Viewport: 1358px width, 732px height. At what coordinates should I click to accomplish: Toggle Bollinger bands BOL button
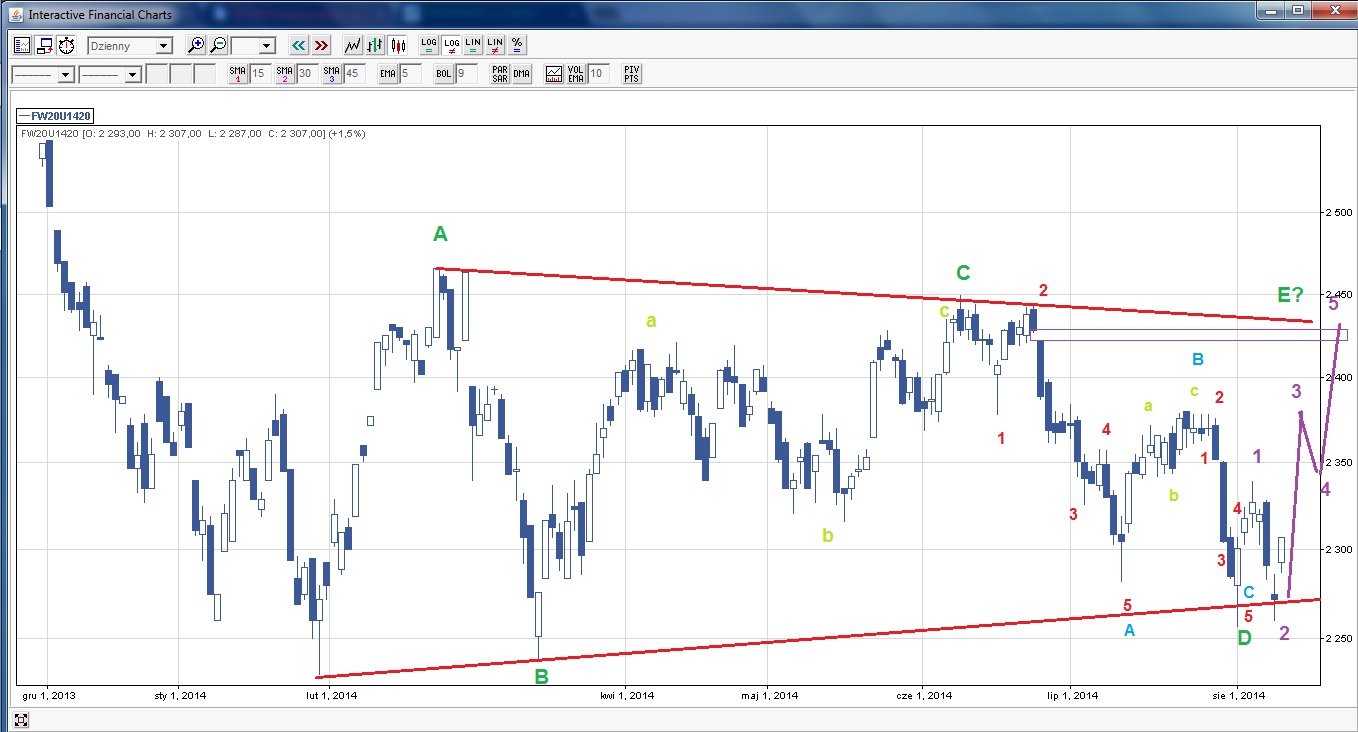pyautogui.click(x=444, y=74)
